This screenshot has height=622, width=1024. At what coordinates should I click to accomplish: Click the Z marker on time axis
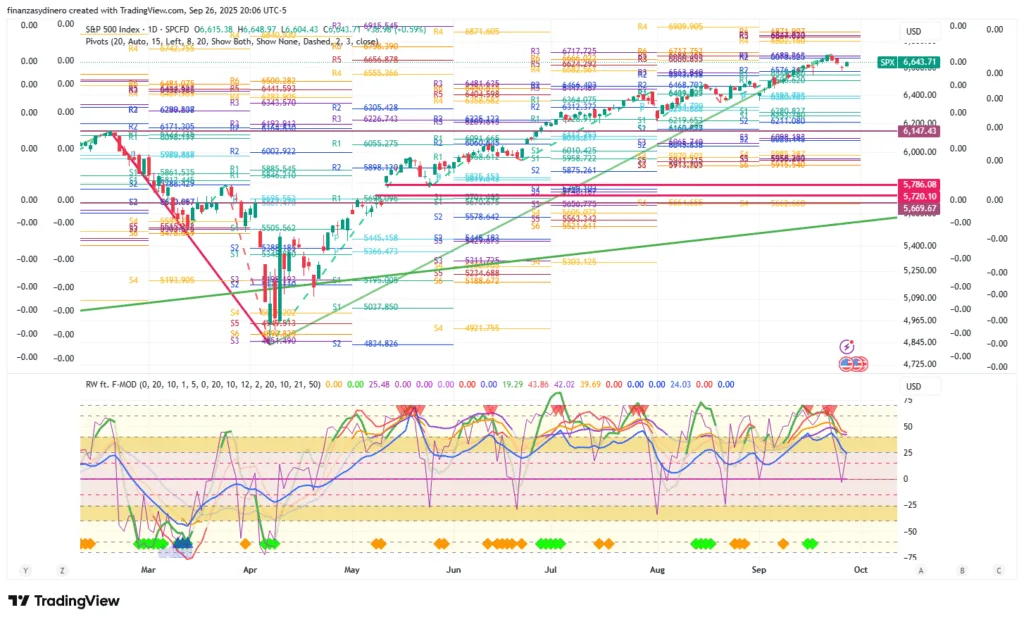click(62, 570)
